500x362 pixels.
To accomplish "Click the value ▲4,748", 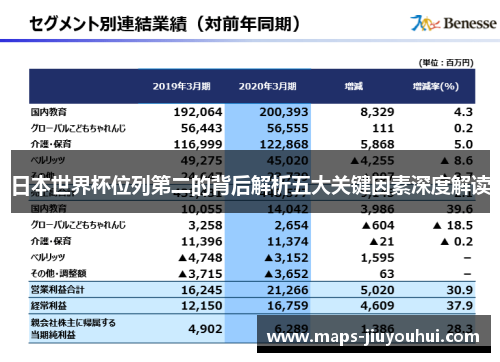I will [x=200, y=257].
